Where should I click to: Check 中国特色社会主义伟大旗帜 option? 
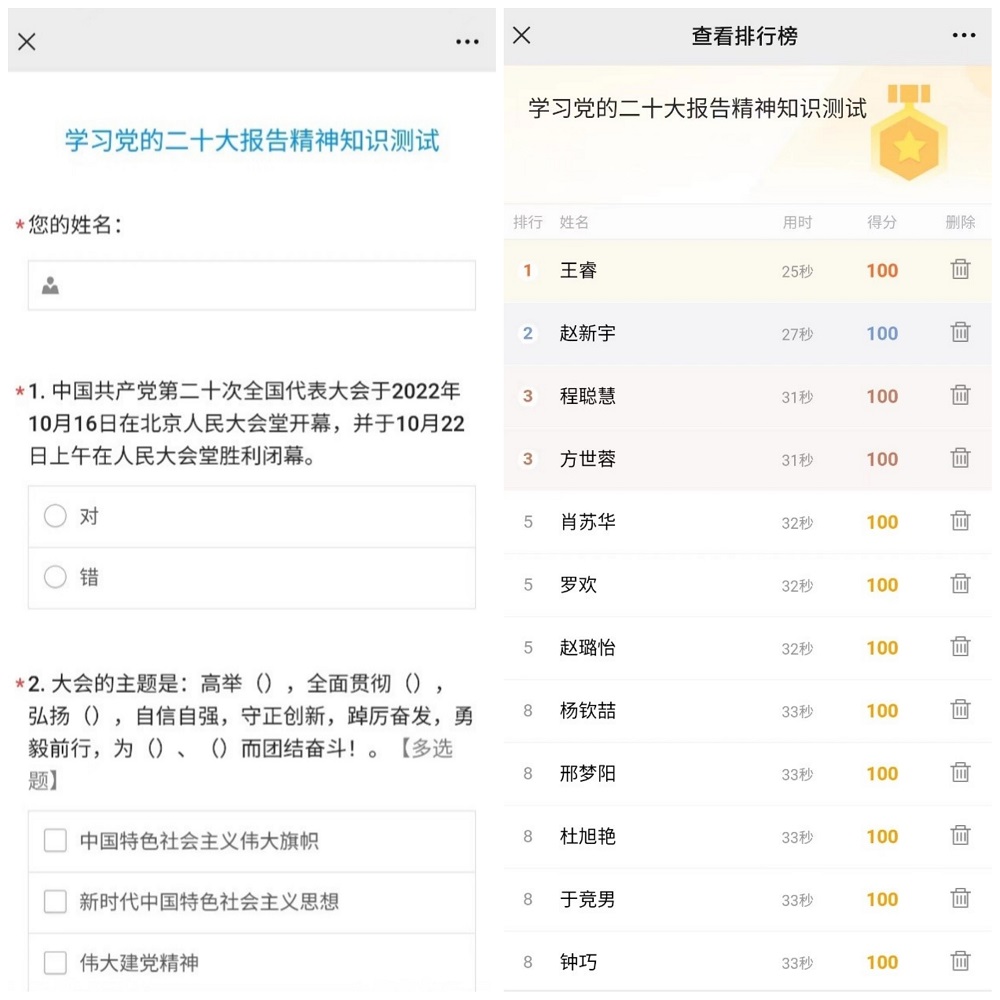(56, 841)
